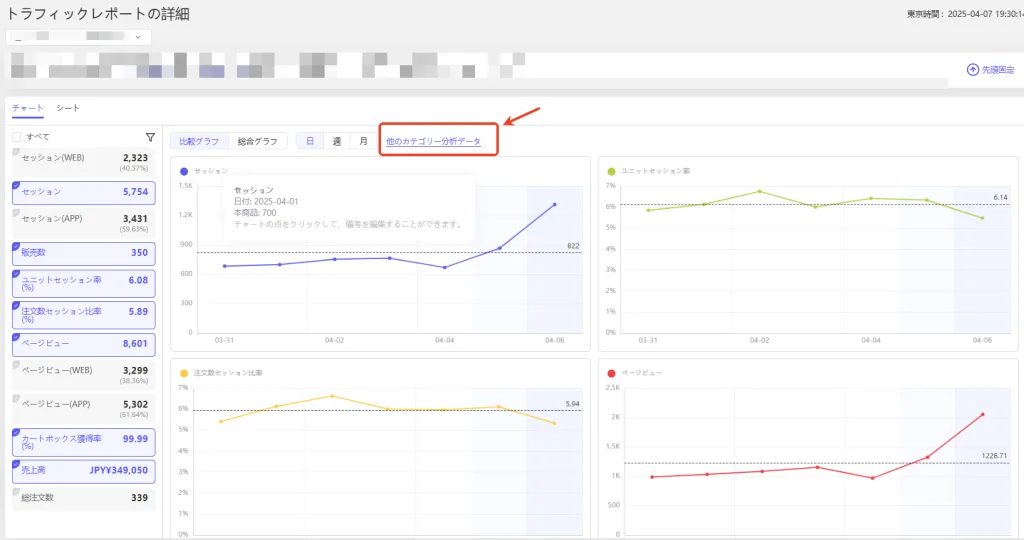The width and height of the screenshot is (1024, 540).
Task: Enable the セッション(WEB) metric
Action: (x=84, y=162)
